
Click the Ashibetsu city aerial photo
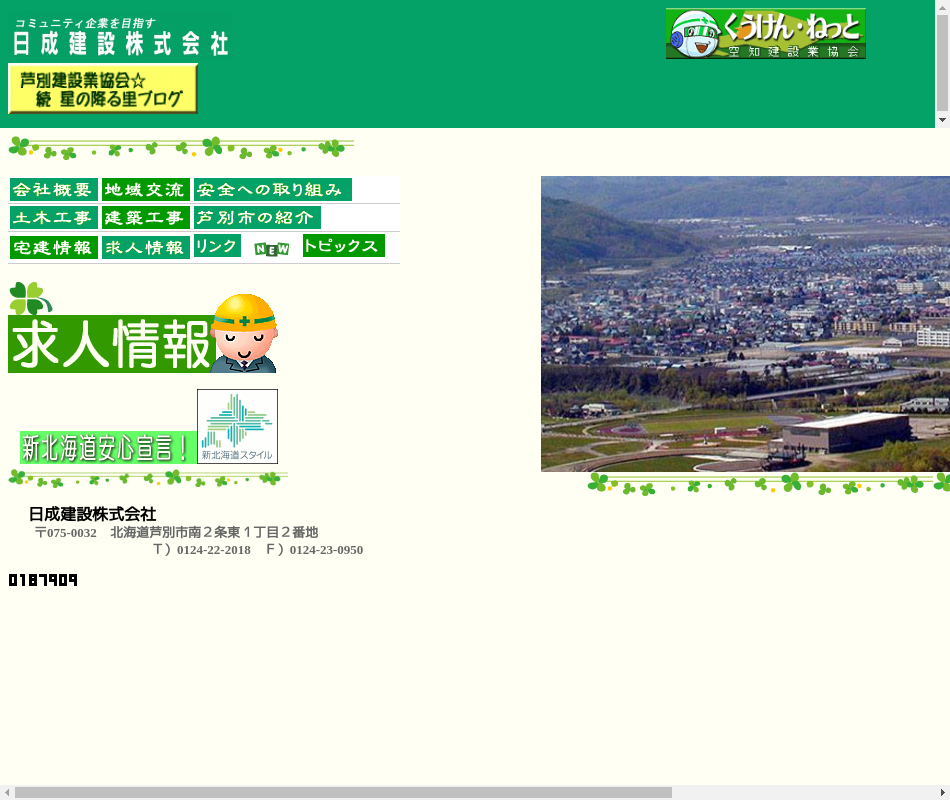click(745, 324)
